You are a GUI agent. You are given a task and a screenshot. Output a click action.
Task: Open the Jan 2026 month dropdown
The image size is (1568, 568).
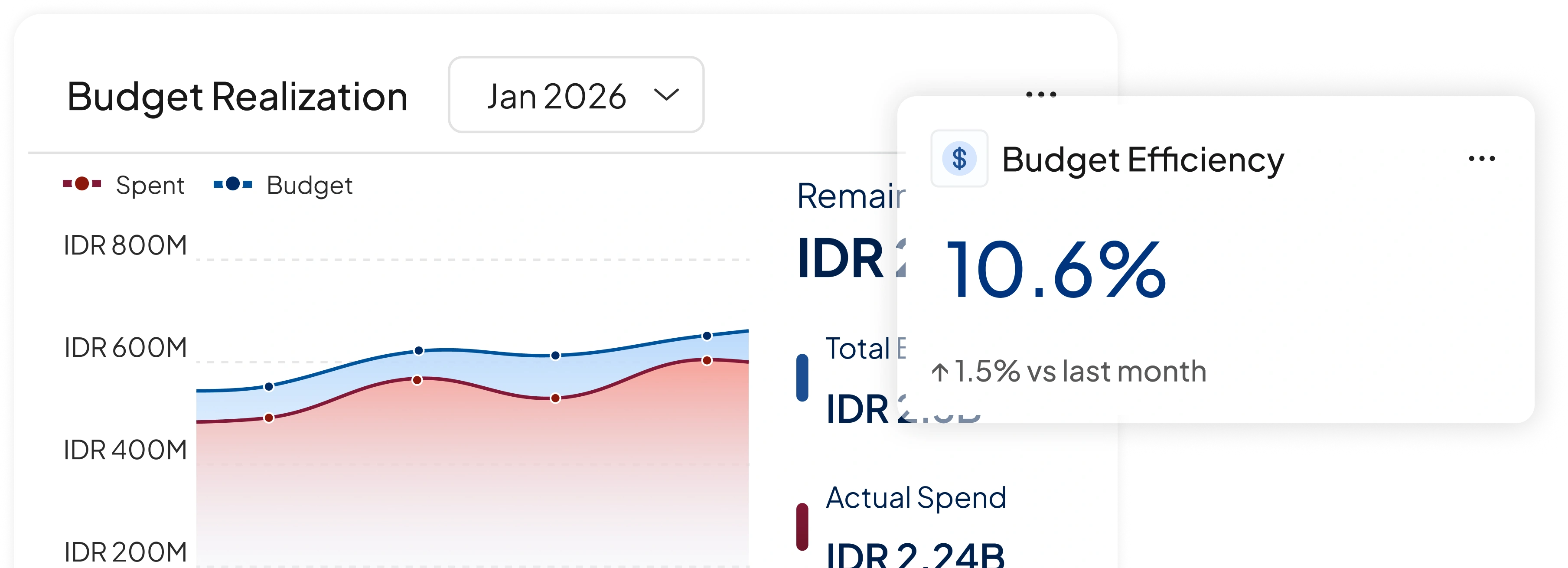[x=576, y=95]
